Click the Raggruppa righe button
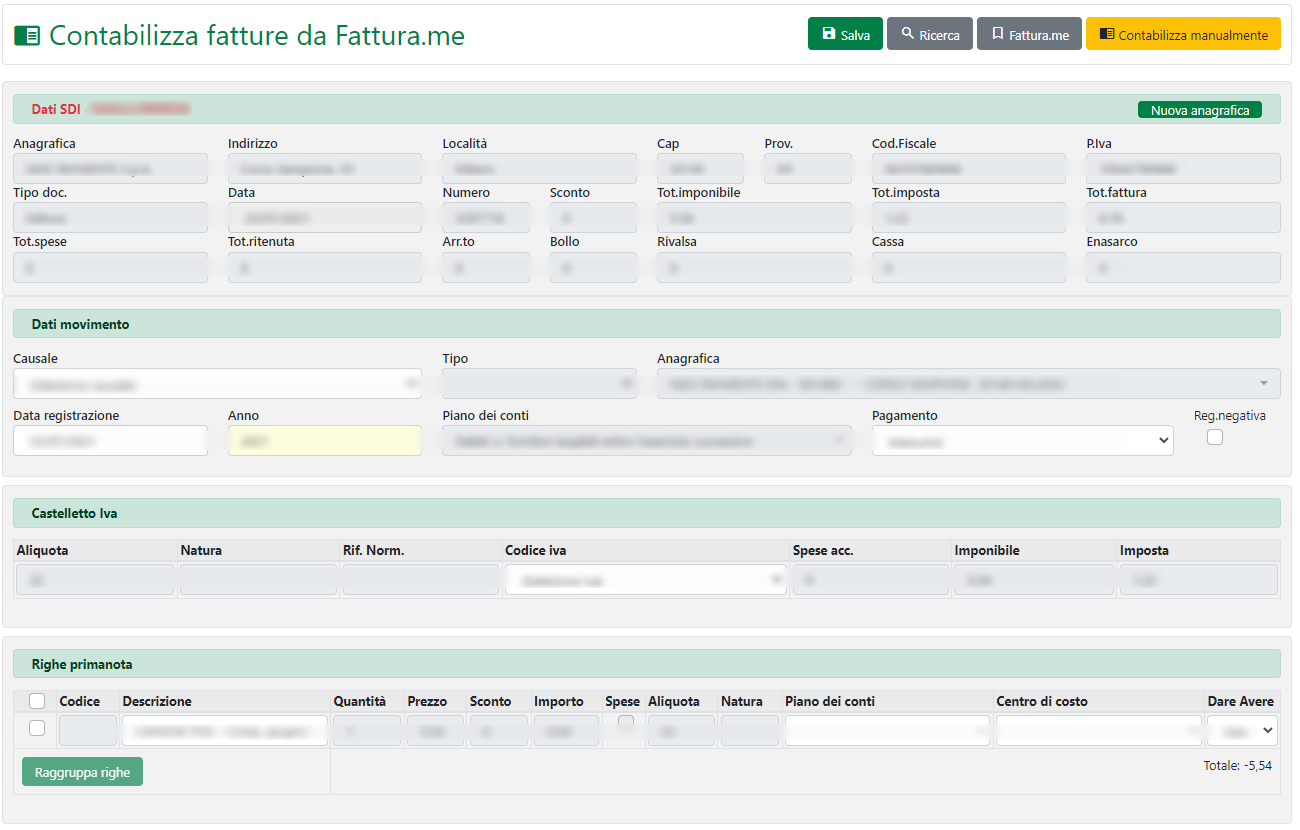1300x830 pixels. pyautogui.click(x=82, y=772)
